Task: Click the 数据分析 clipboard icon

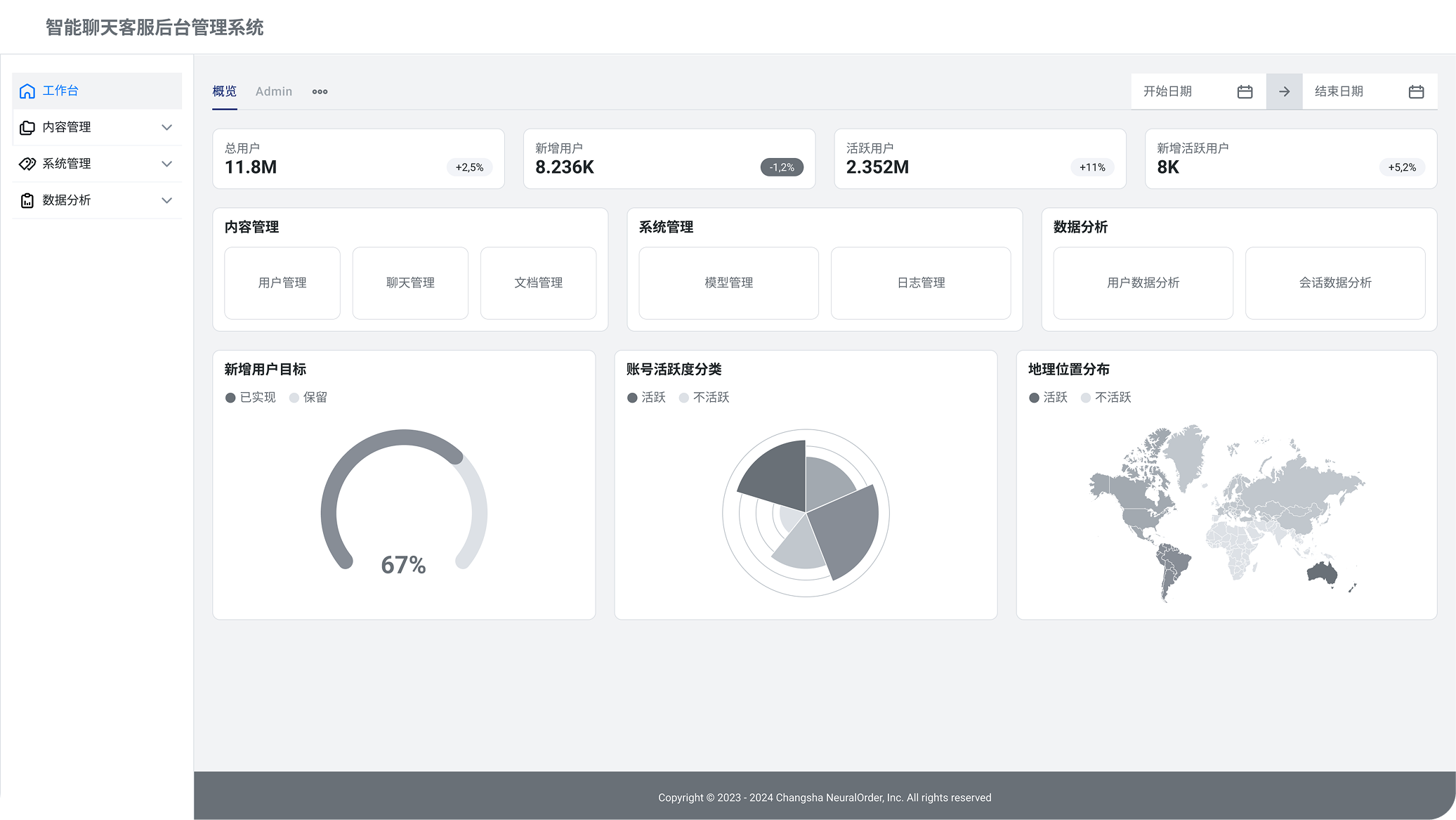Action: (x=27, y=201)
